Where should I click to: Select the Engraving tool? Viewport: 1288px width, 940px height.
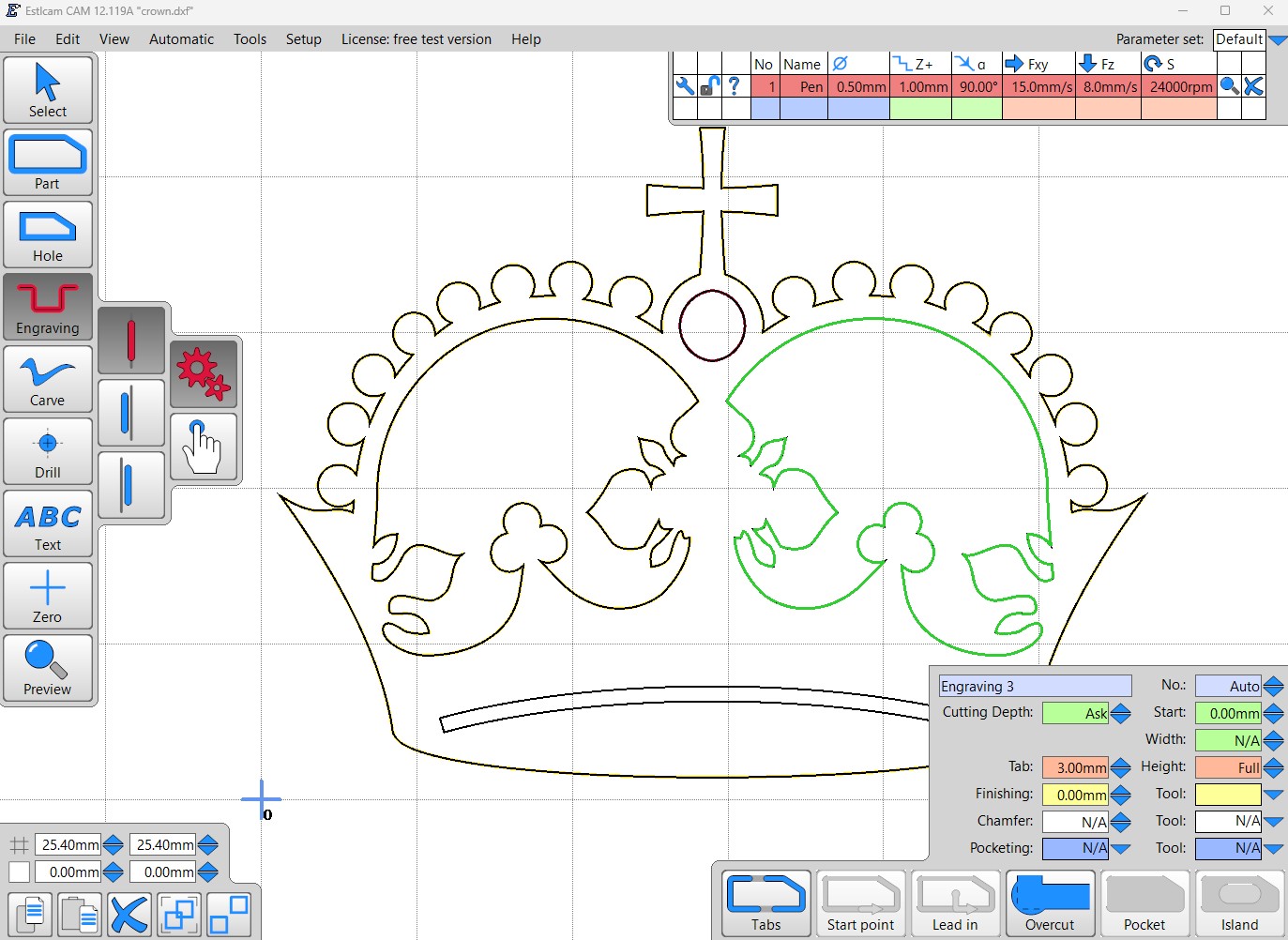(48, 307)
